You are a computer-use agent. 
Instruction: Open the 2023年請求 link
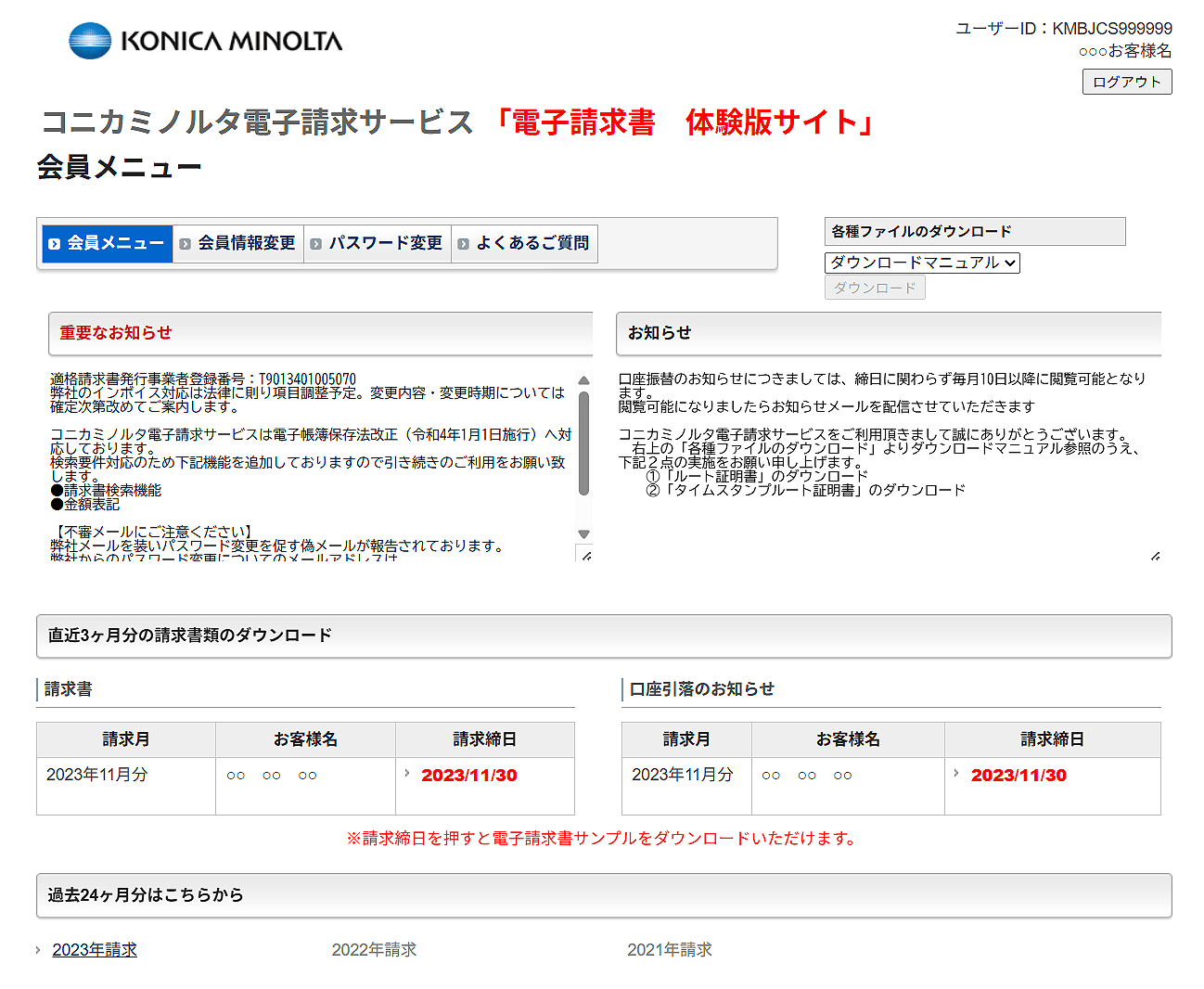[95, 949]
